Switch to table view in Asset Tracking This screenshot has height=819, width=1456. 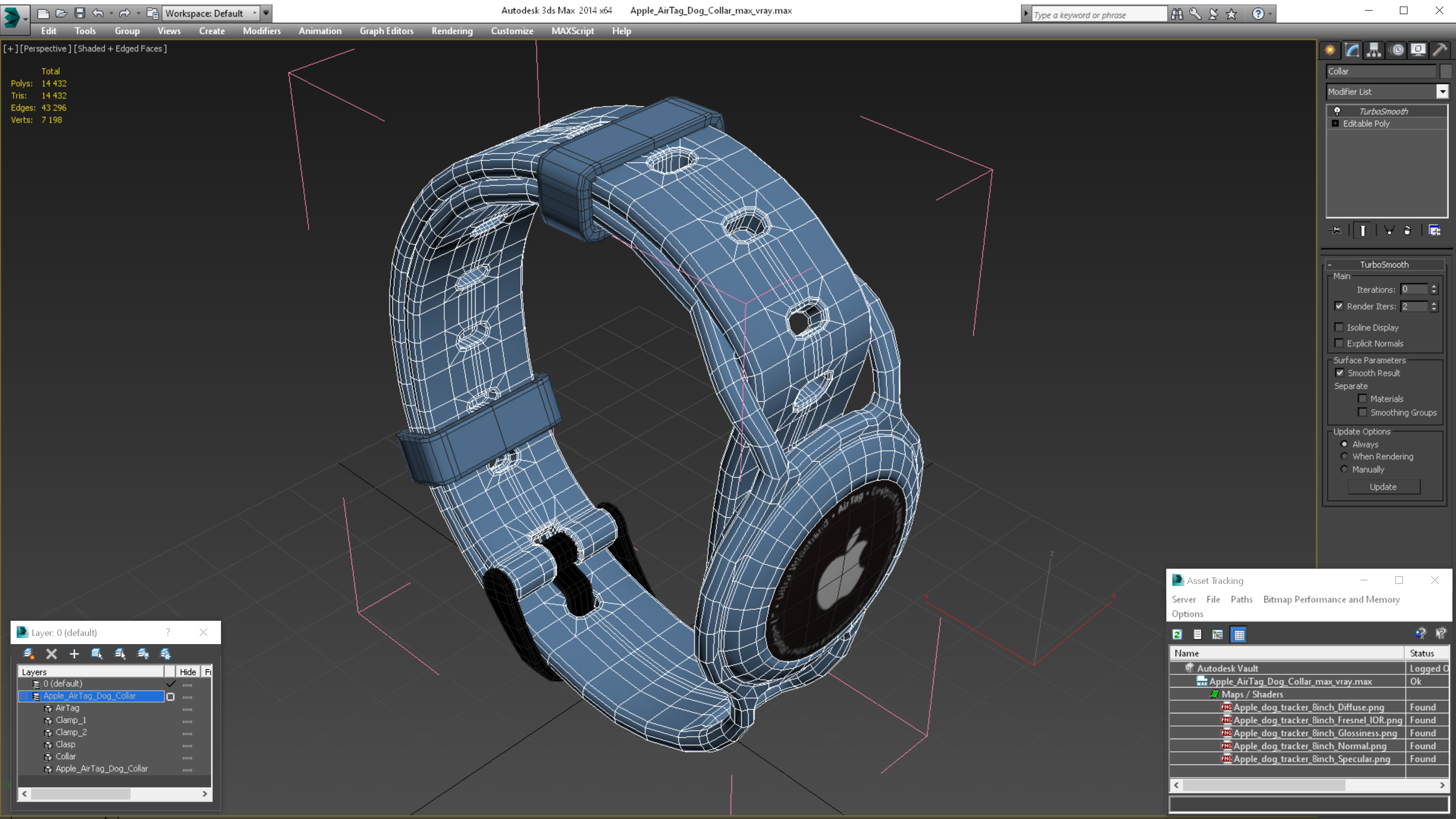(x=1239, y=635)
